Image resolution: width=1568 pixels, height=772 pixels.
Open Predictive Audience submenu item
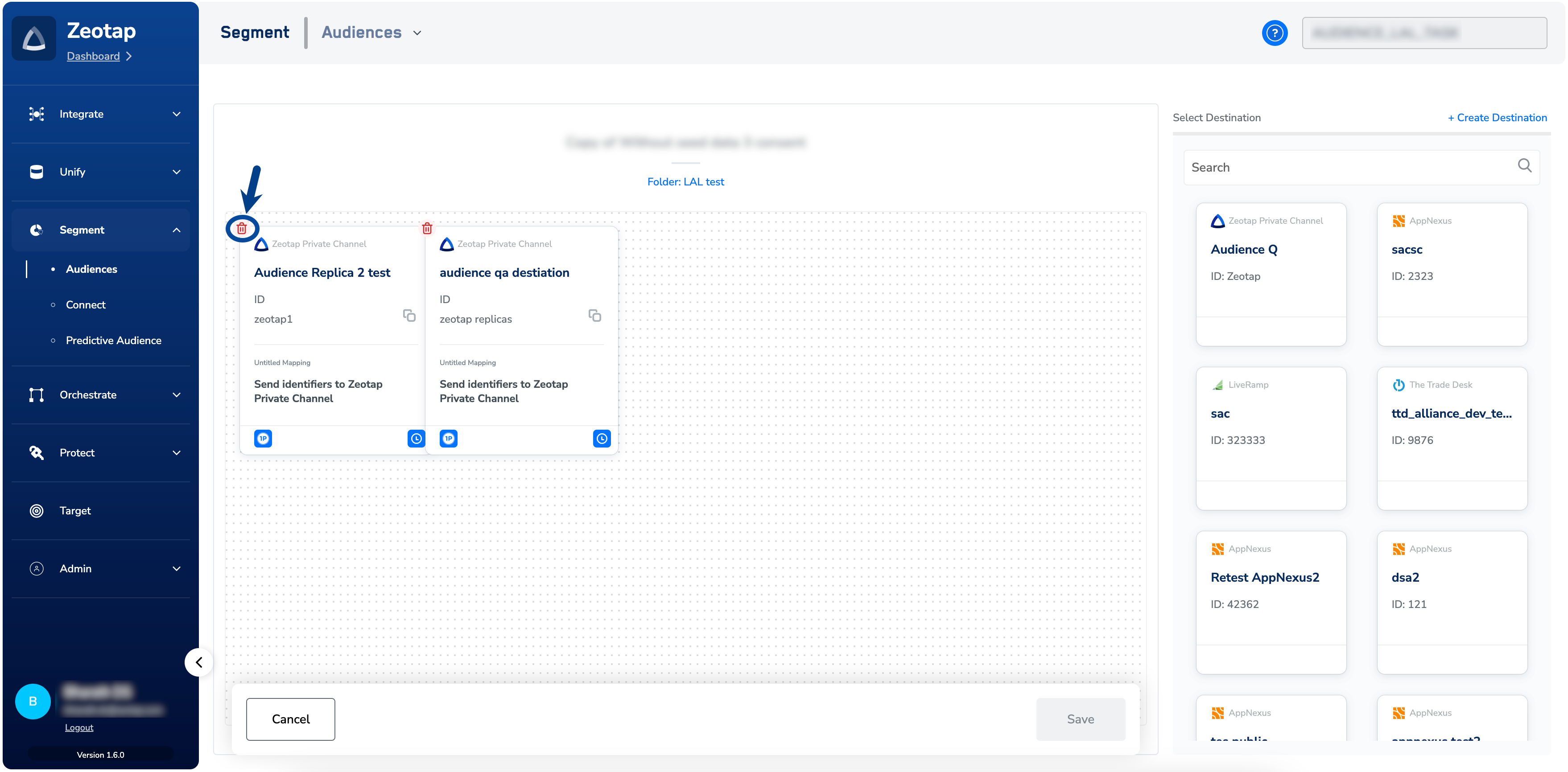click(113, 340)
